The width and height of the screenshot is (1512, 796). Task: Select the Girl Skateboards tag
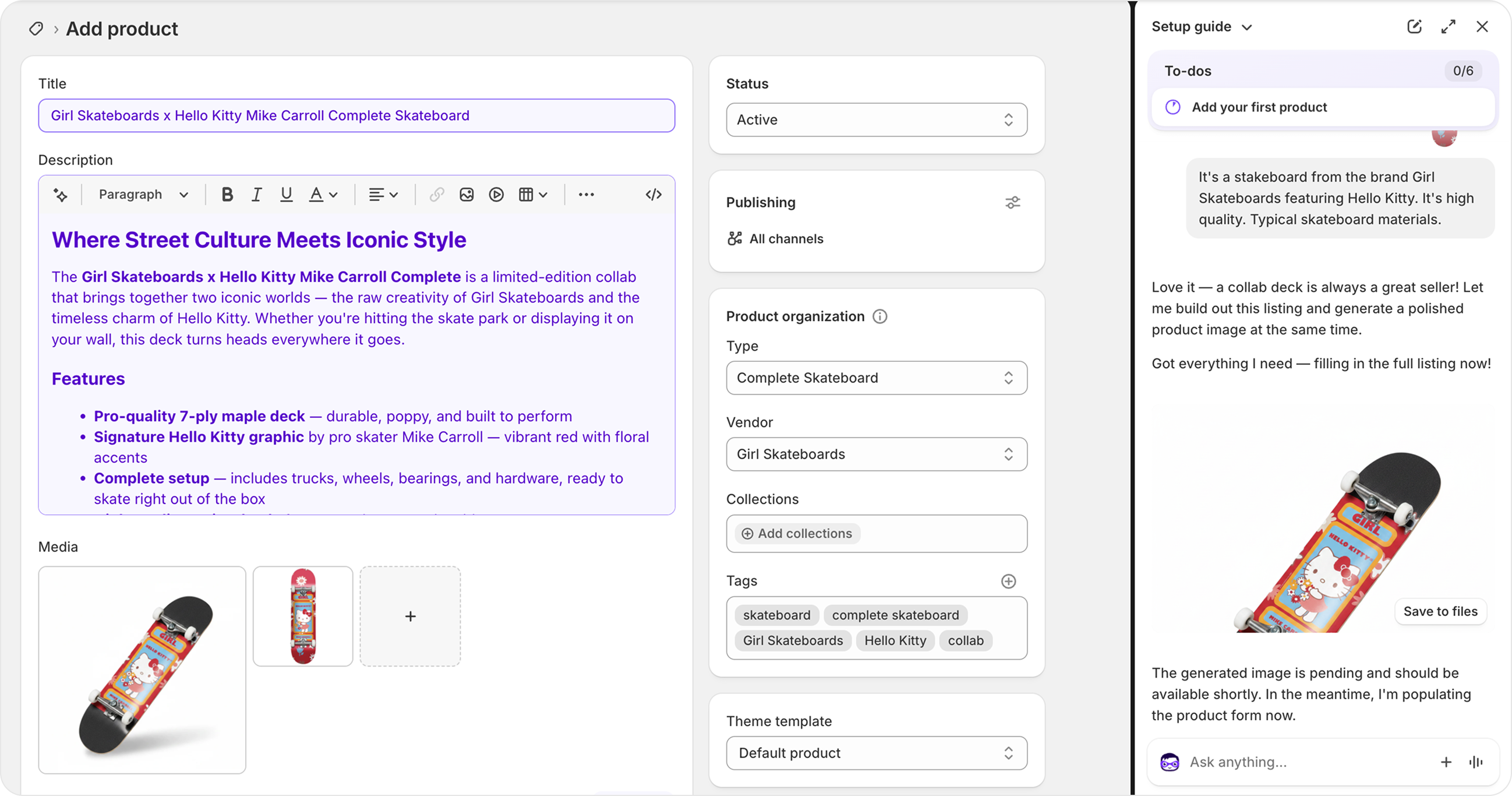click(x=792, y=640)
